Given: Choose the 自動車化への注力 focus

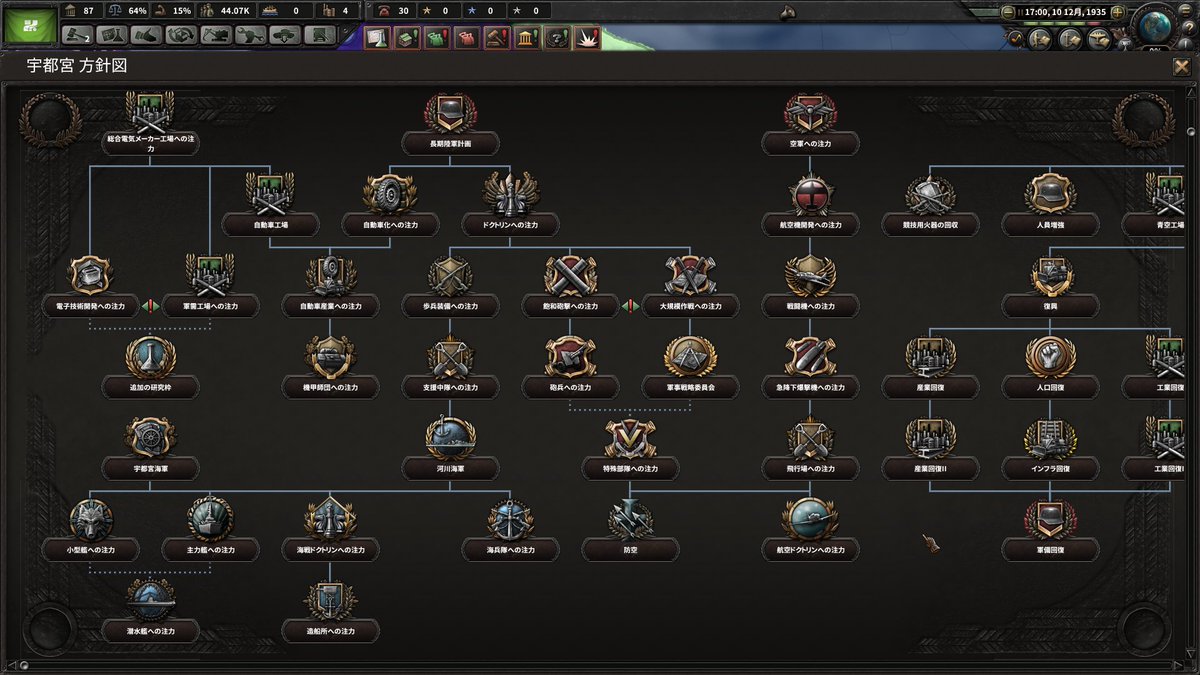Looking at the screenshot, I should (390, 204).
